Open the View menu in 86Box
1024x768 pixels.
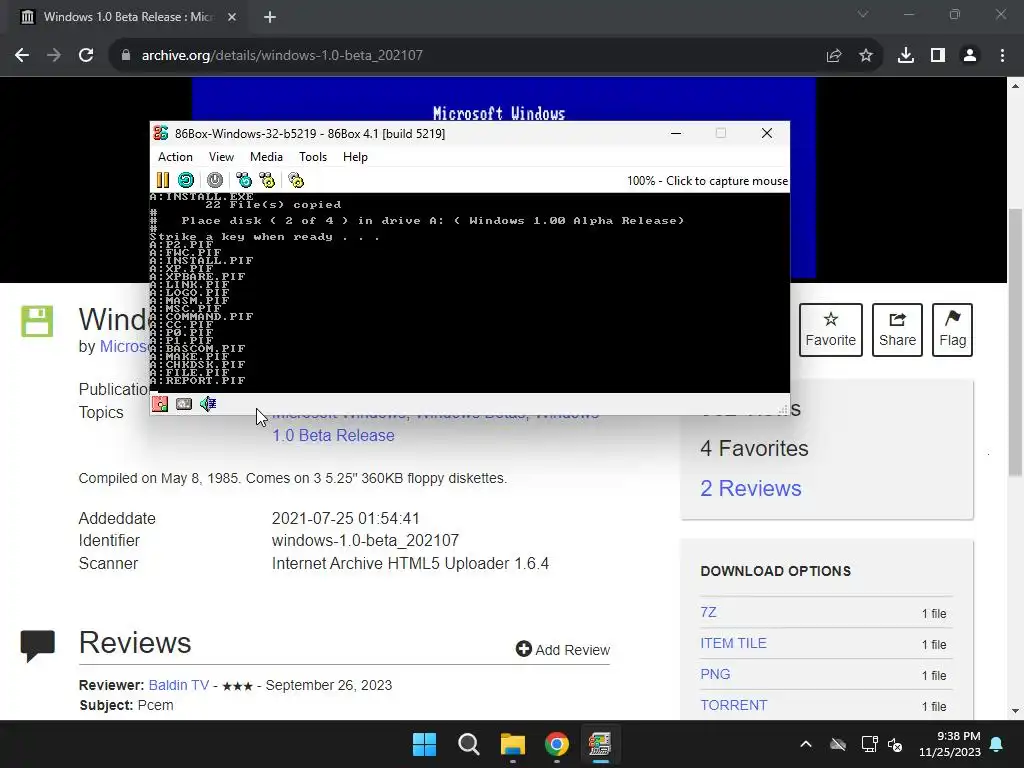(221, 157)
